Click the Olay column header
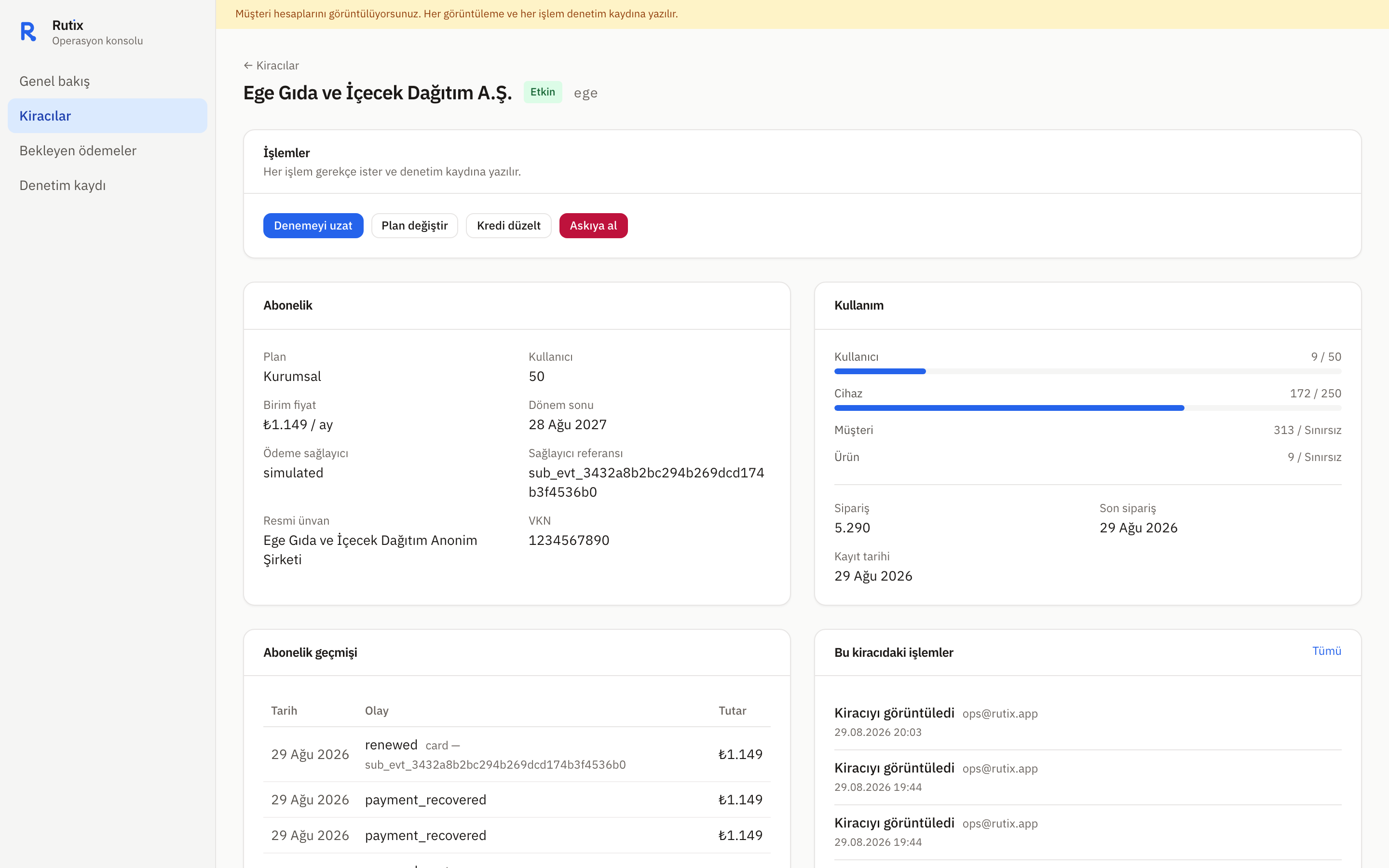Viewport: 1389px width, 868px height. (x=377, y=711)
